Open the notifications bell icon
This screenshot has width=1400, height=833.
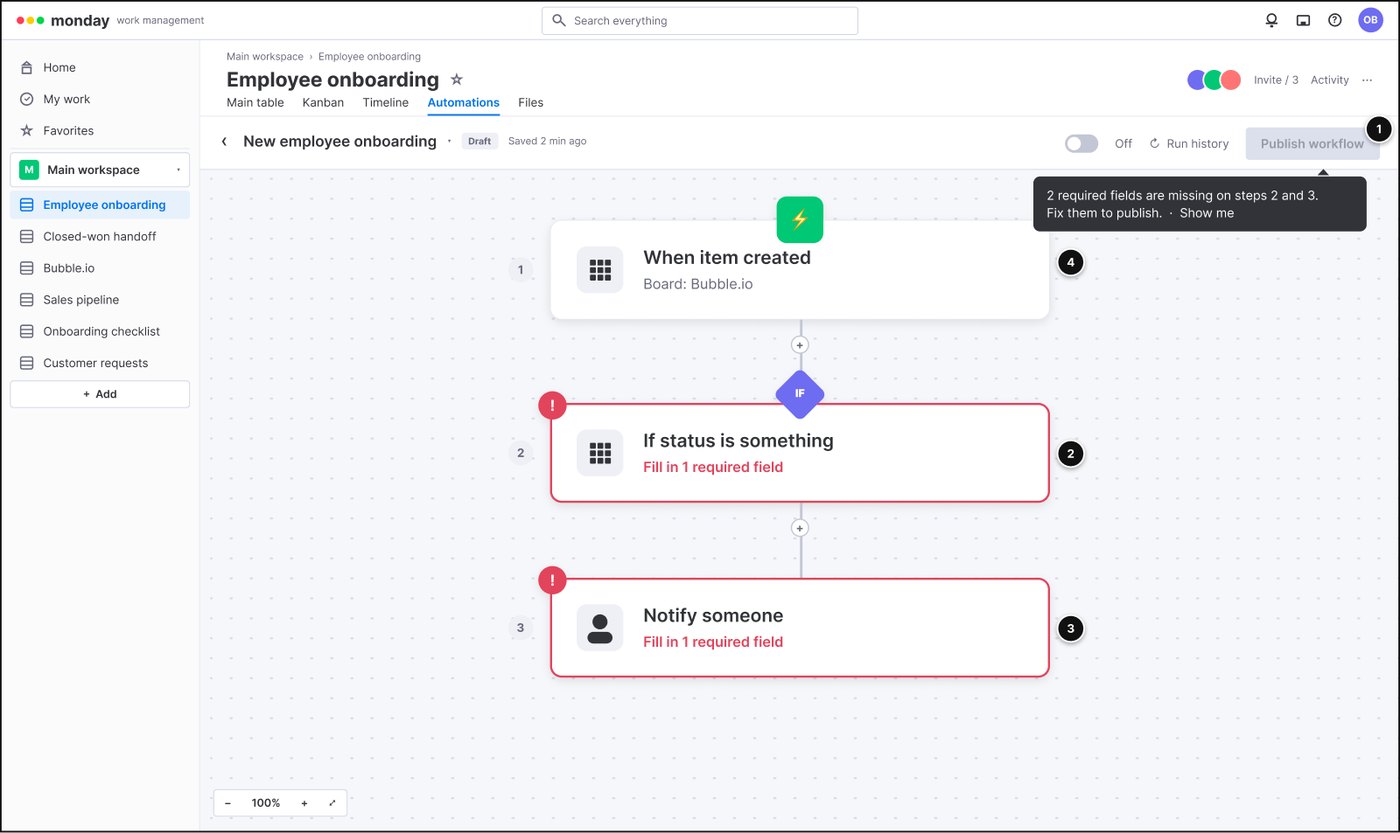tap(1272, 20)
